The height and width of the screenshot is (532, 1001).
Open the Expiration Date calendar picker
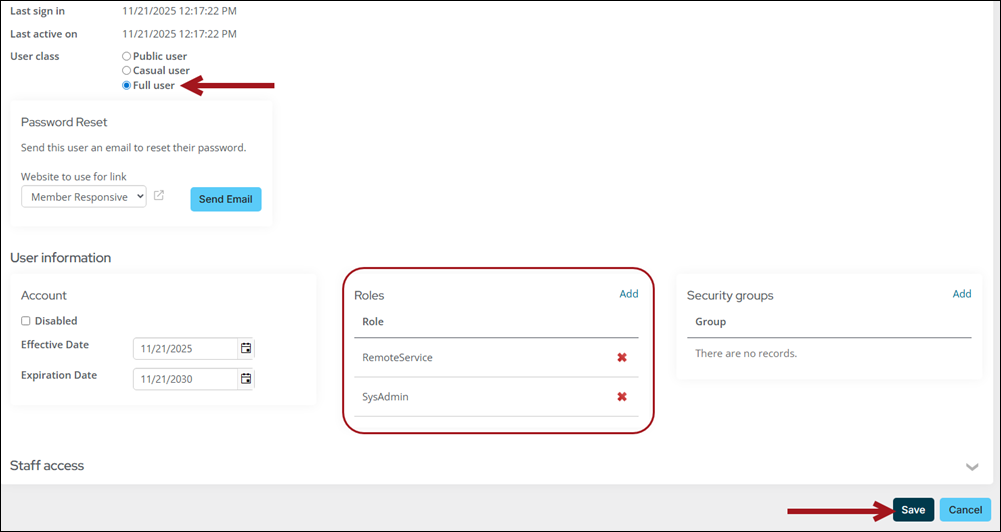(x=246, y=379)
